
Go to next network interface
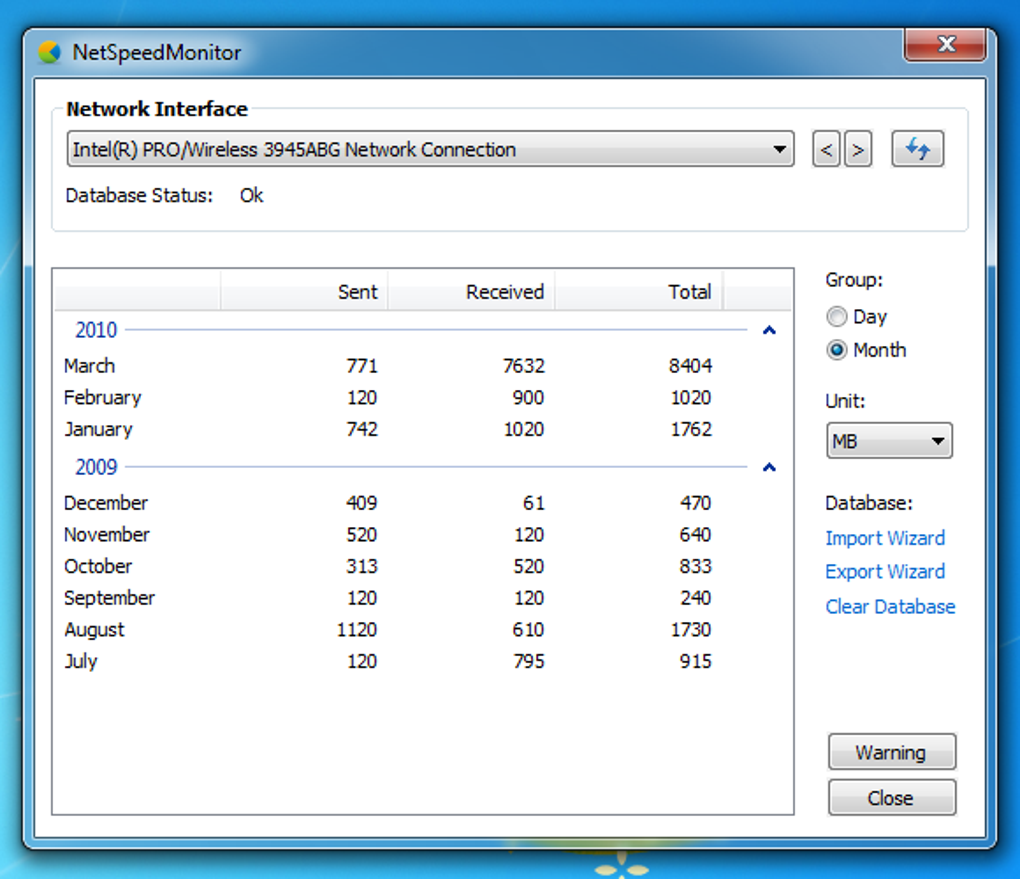click(858, 149)
